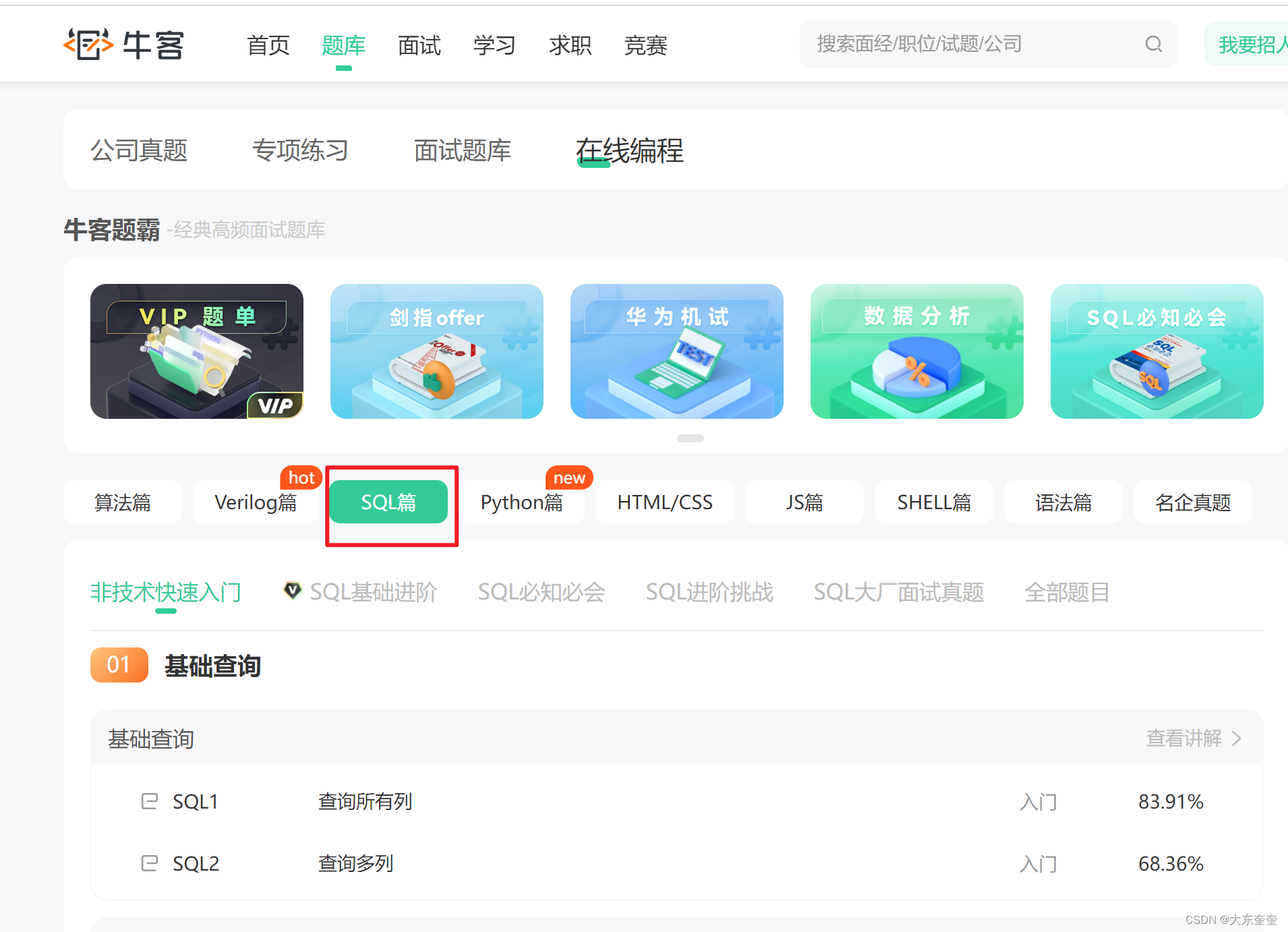This screenshot has width=1288, height=932.
Task: Open the 首页 nav item
Action: (268, 45)
